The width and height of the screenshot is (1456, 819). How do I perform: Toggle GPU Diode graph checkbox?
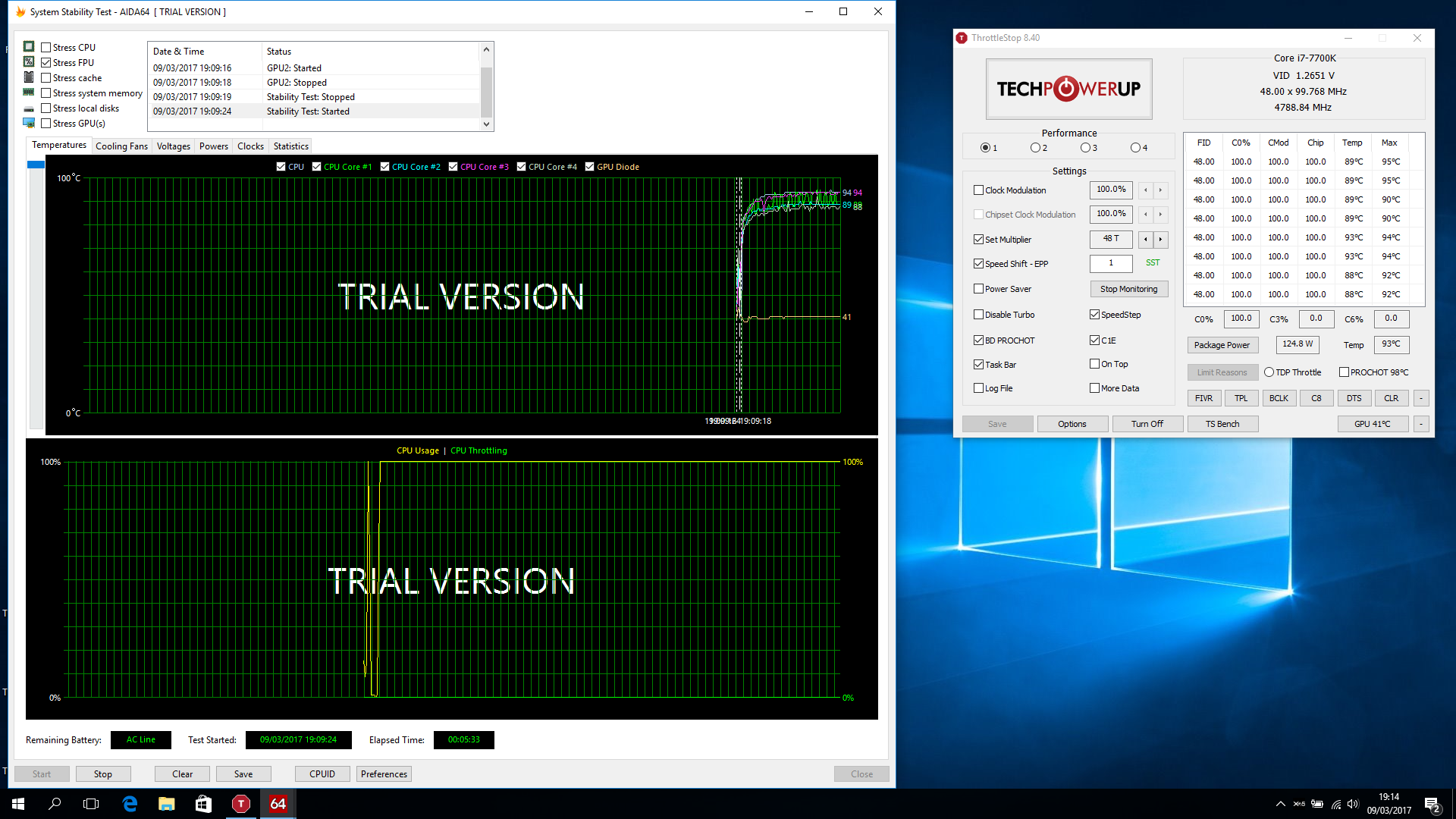(590, 167)
